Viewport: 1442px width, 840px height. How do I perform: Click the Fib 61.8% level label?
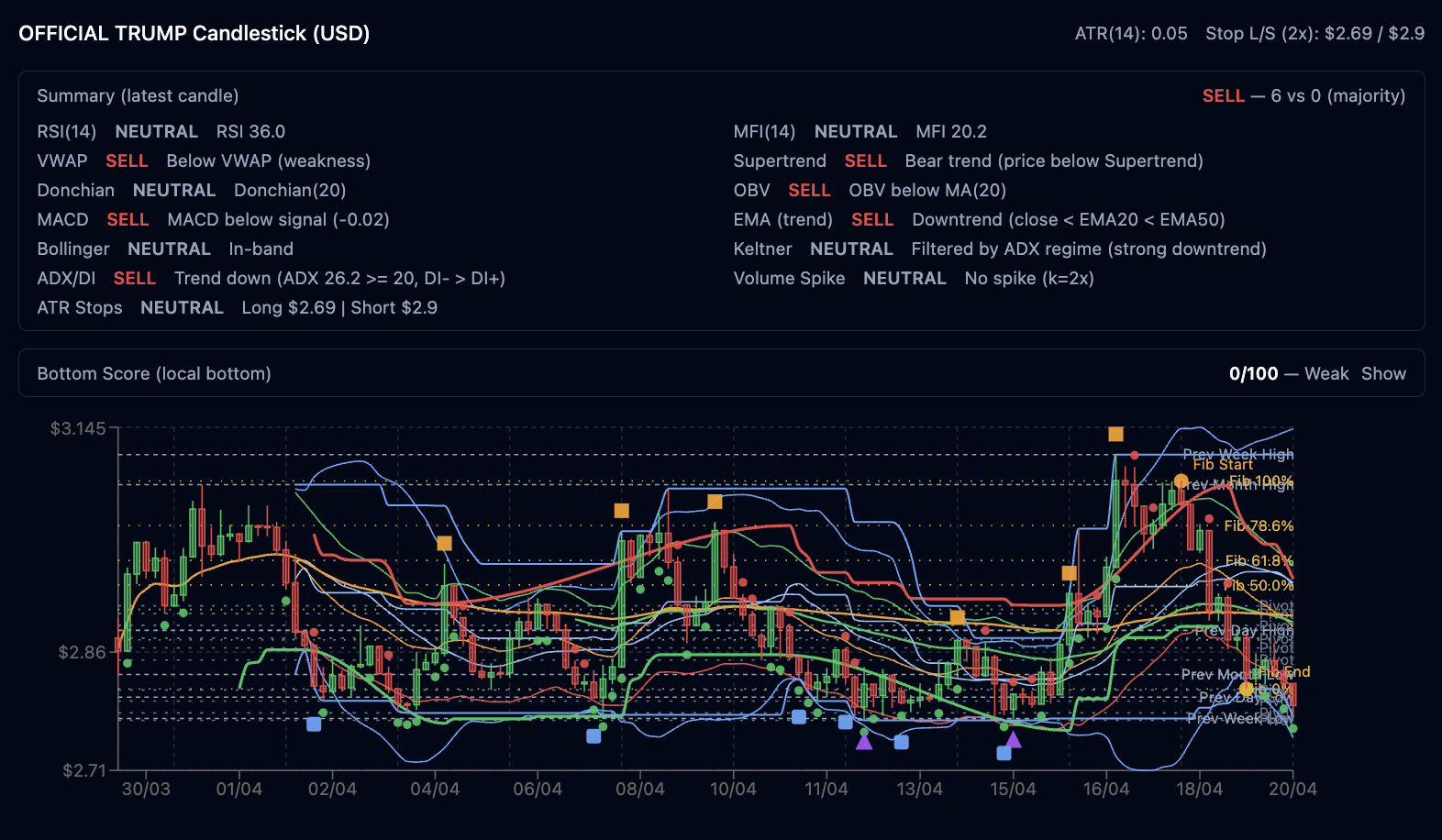[x=1259, y=560]
